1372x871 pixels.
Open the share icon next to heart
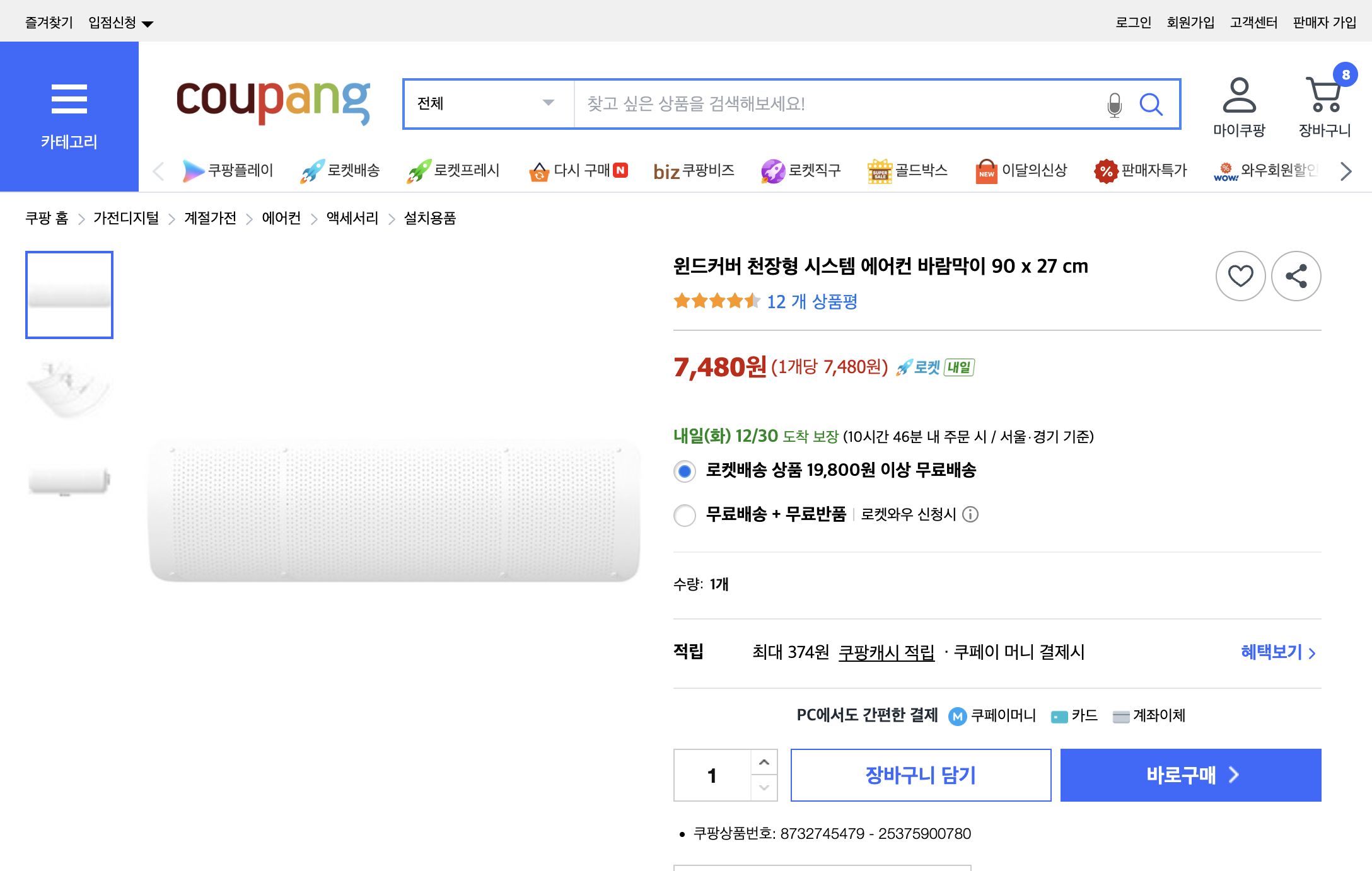point(1296,276)
